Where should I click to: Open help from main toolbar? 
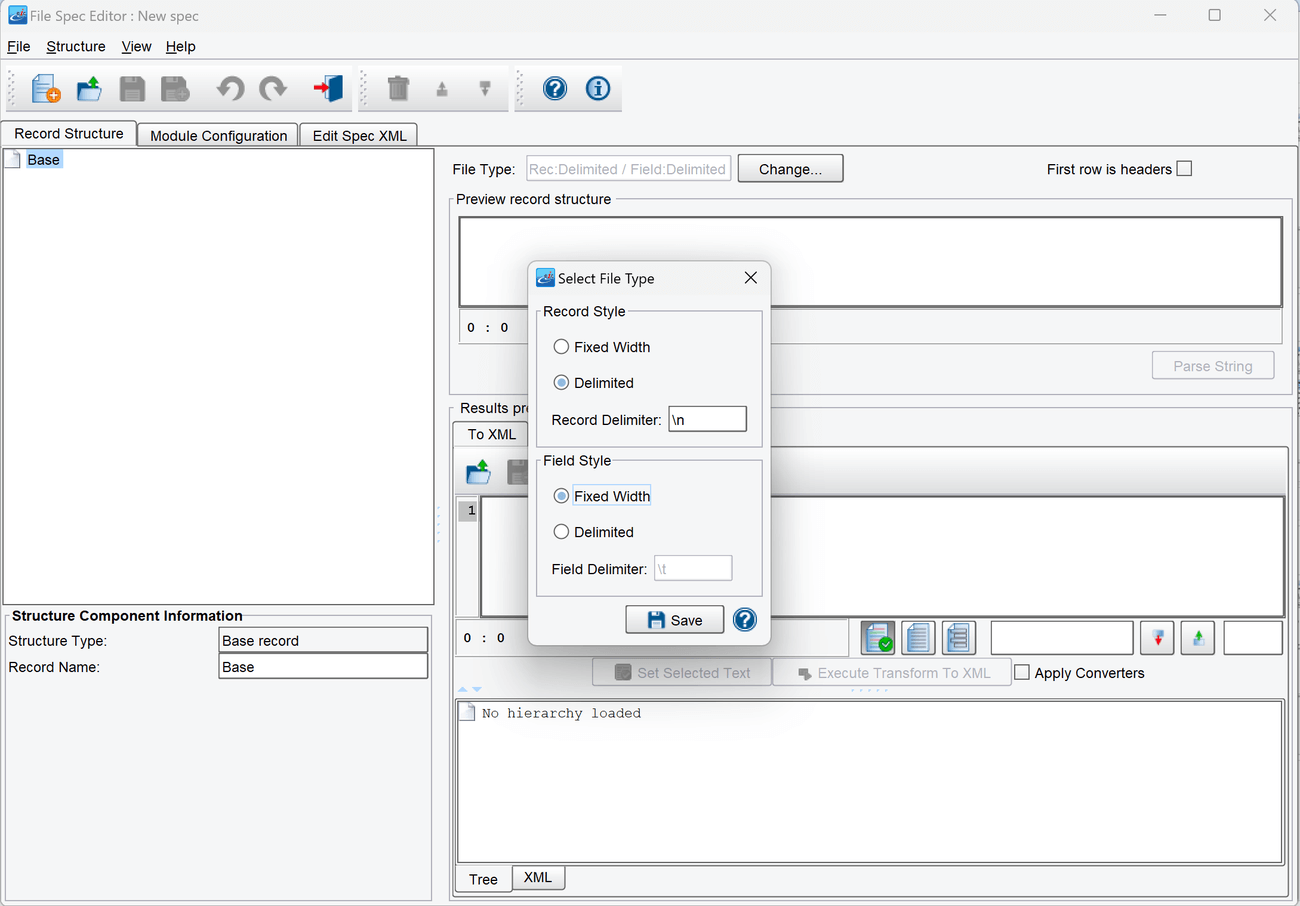(x=555, y=88)
